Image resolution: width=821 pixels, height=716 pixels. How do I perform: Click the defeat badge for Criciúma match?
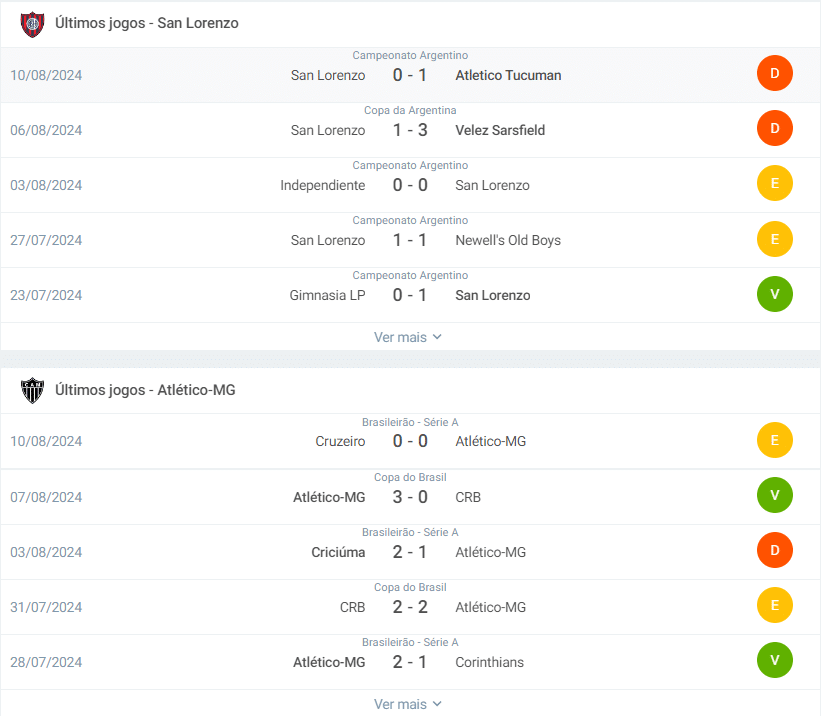[774, 551]
